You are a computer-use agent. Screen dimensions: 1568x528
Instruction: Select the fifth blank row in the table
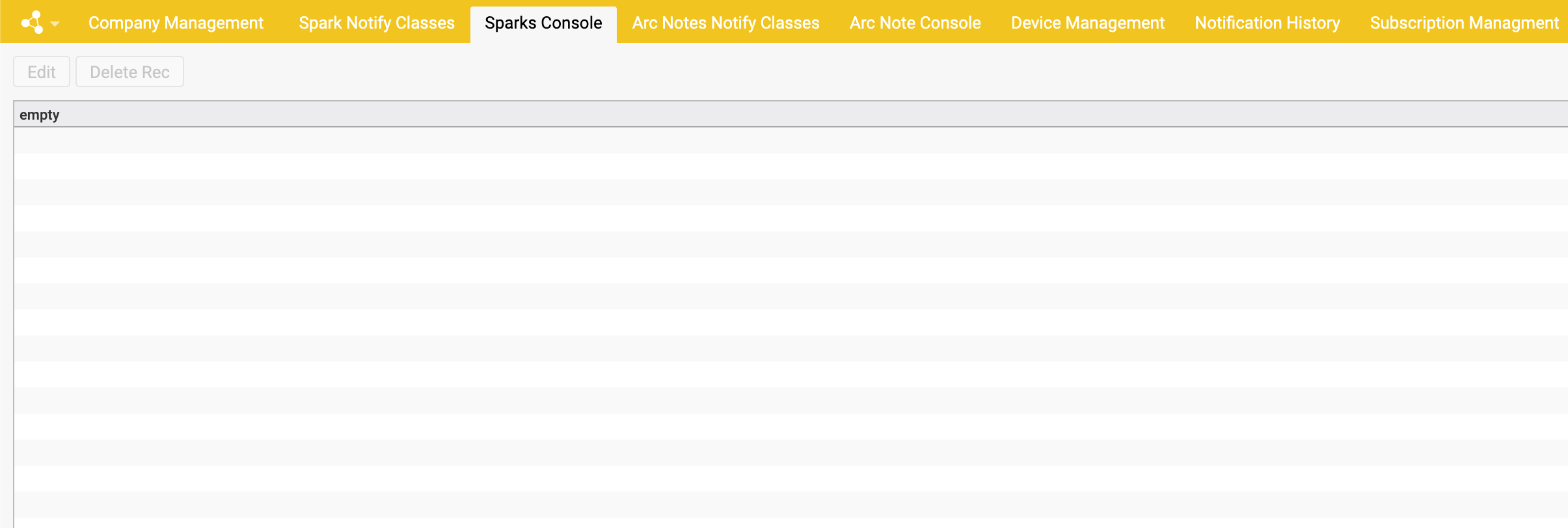pos(781,244)
